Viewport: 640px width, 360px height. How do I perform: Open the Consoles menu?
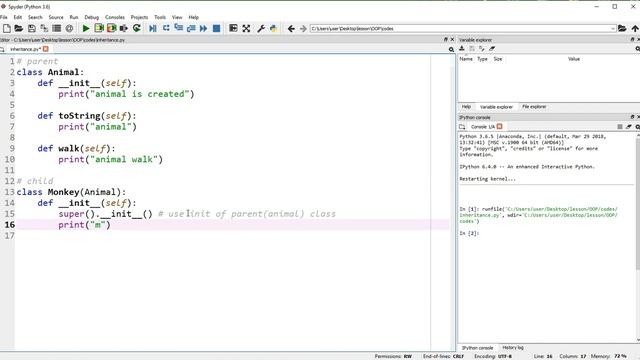[x=115, y=17]
